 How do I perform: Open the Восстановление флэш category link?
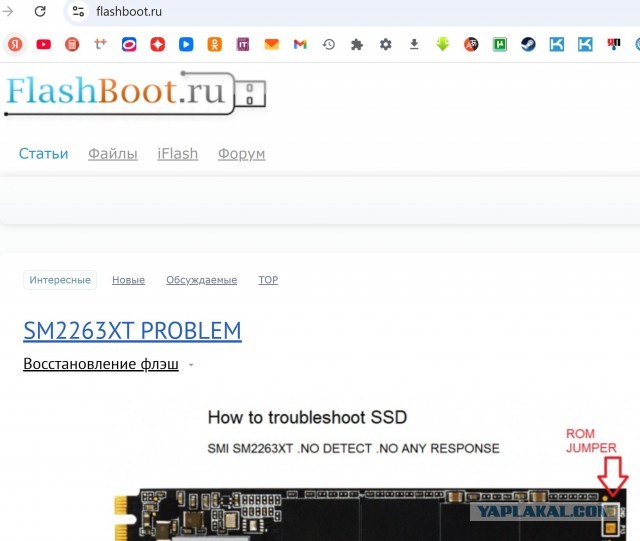coord(101,364)
